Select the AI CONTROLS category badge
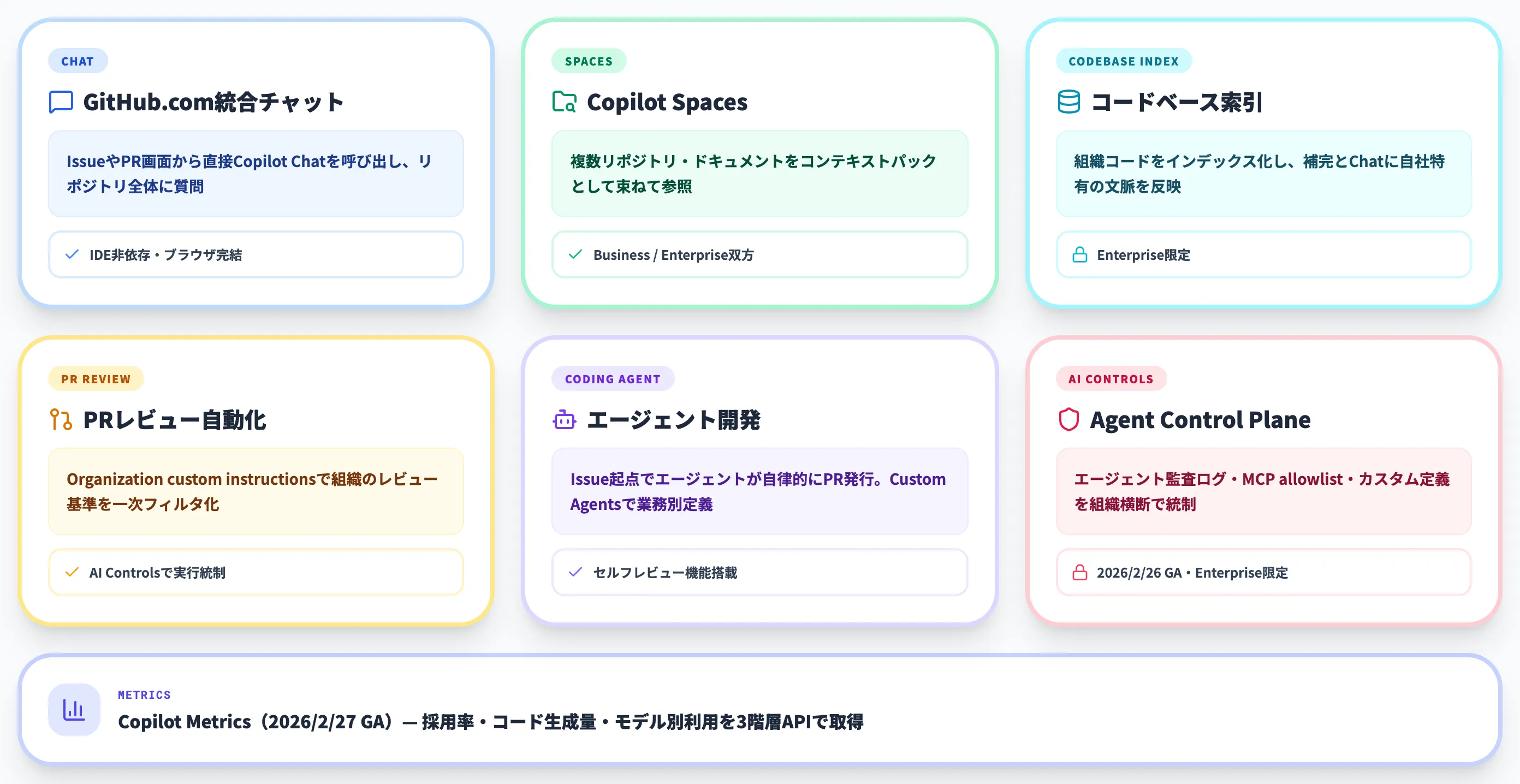Screen dimensions: 1520x784 click(x=1111, y=379)
